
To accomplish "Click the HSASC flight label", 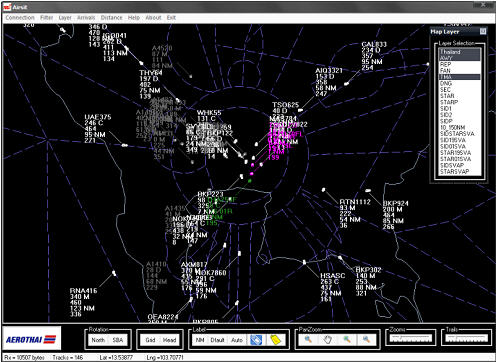I will (x=333, y=276).
